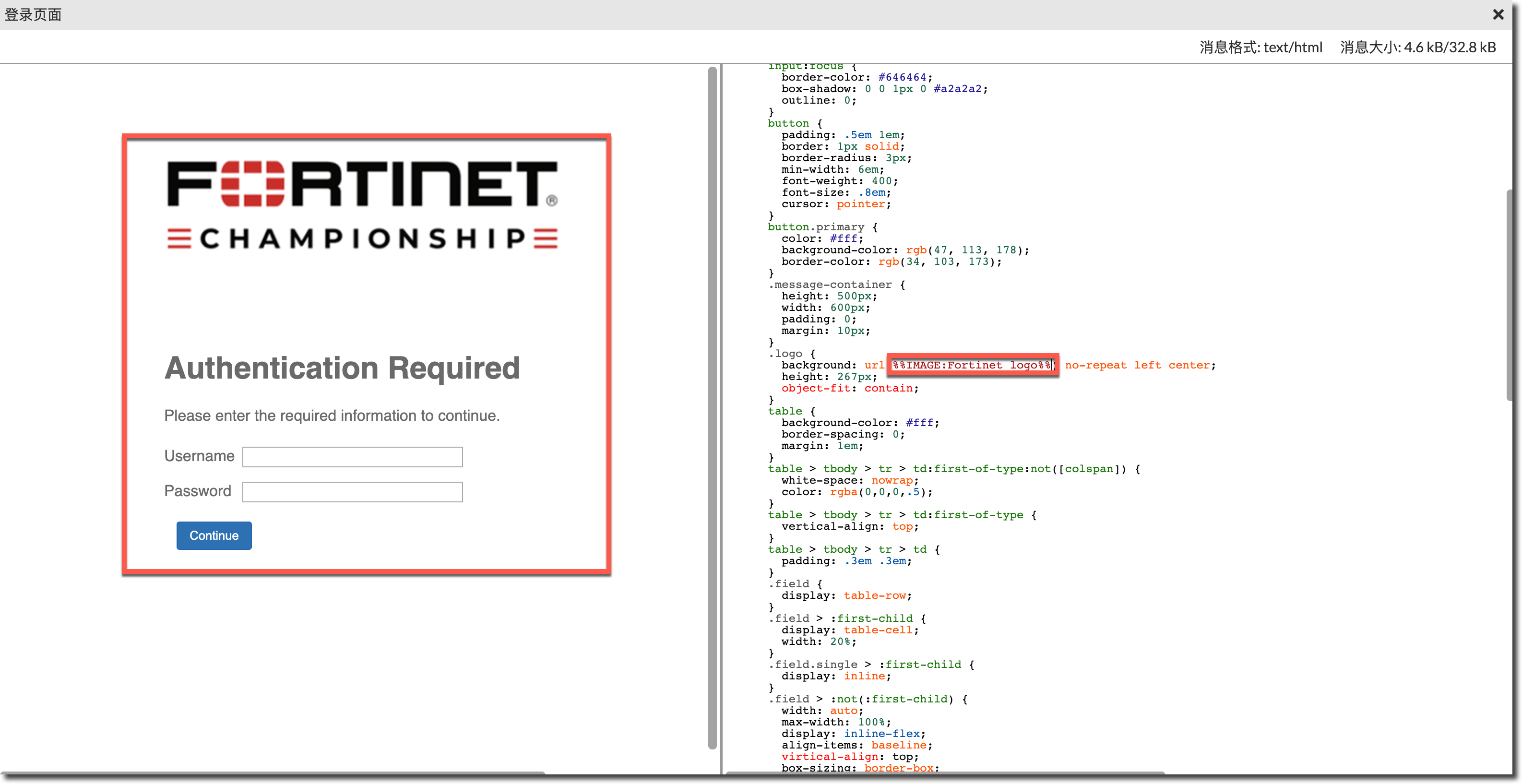Close the 登录页面 editor dialog

click(1498, 15)
